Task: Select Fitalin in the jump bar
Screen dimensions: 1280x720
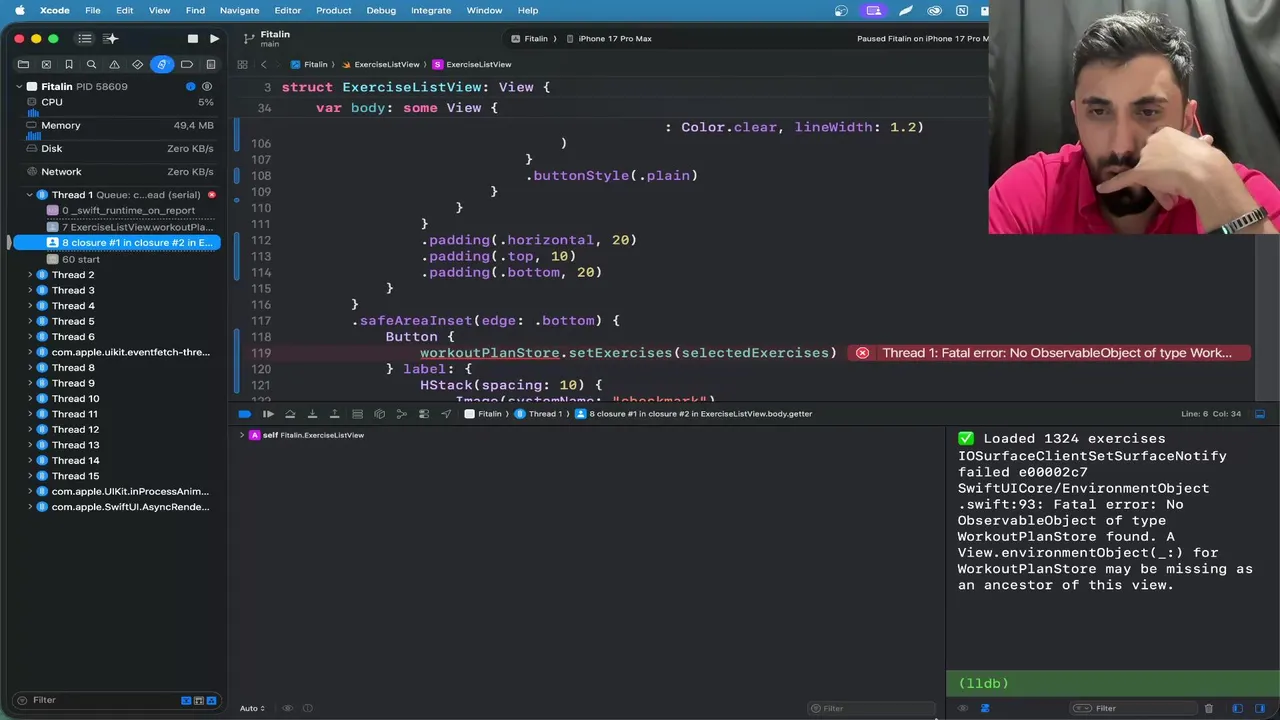Action: click(x=309, y=64)
